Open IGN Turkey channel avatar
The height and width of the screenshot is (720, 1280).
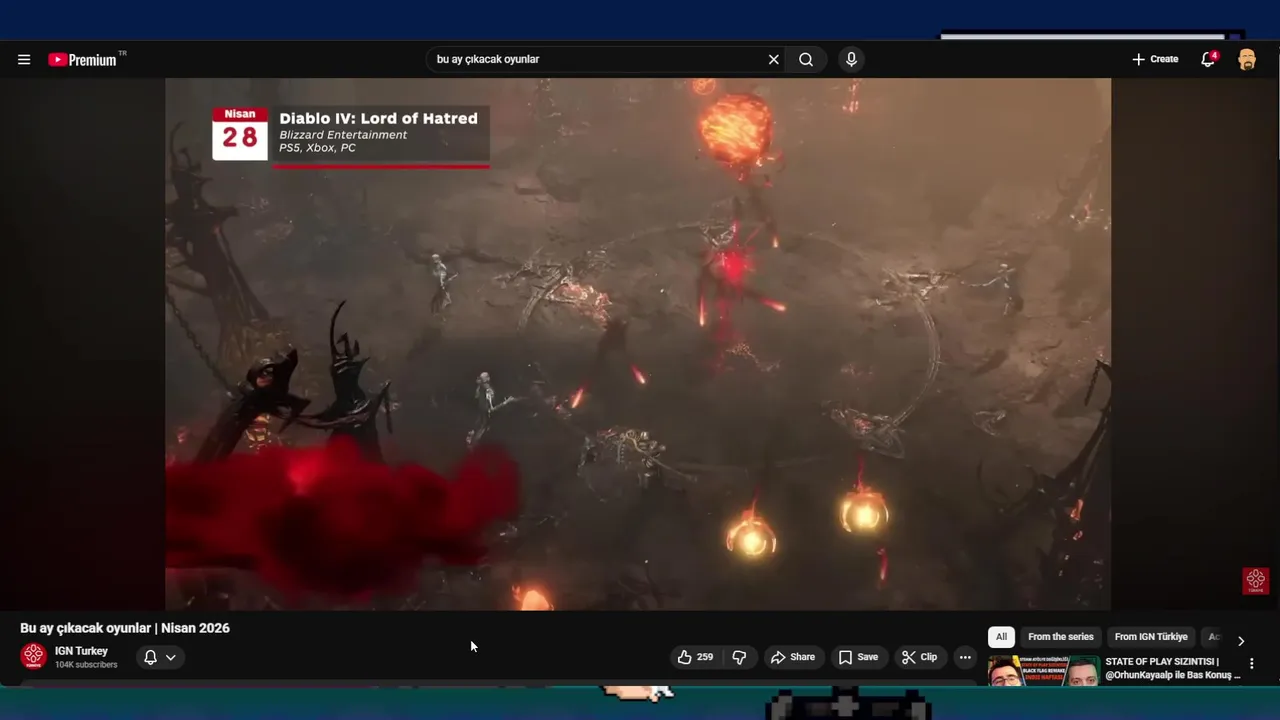coord(34,656)
